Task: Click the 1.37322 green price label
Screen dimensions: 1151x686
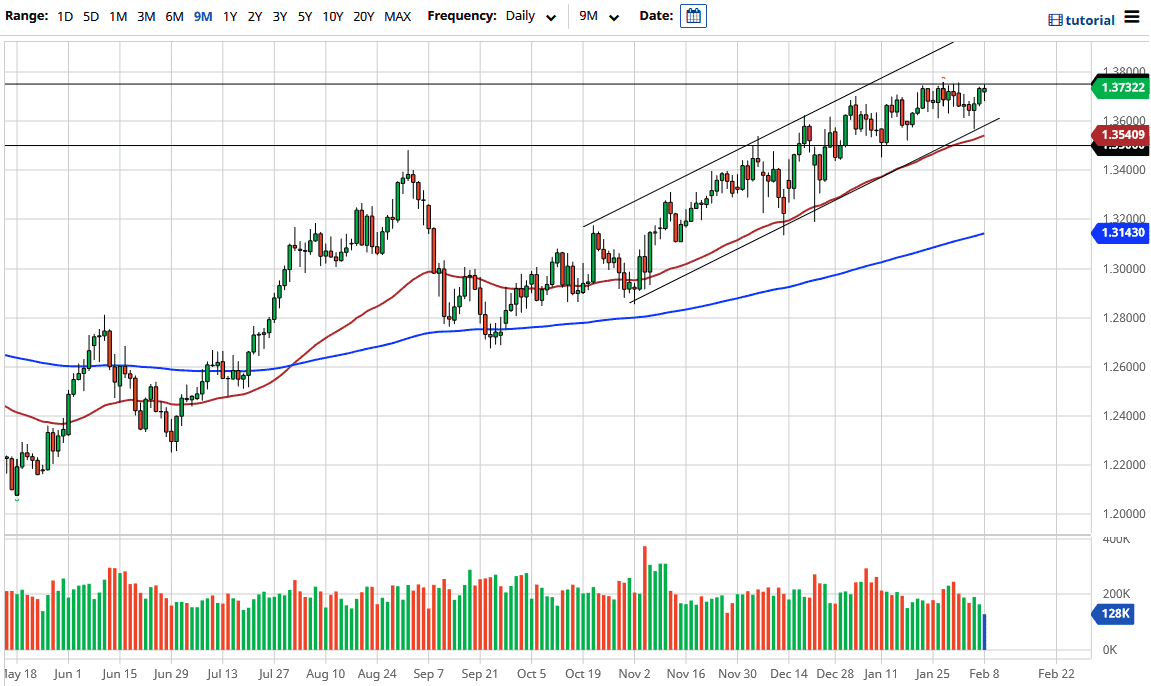Action: (x=1122, y=87)
